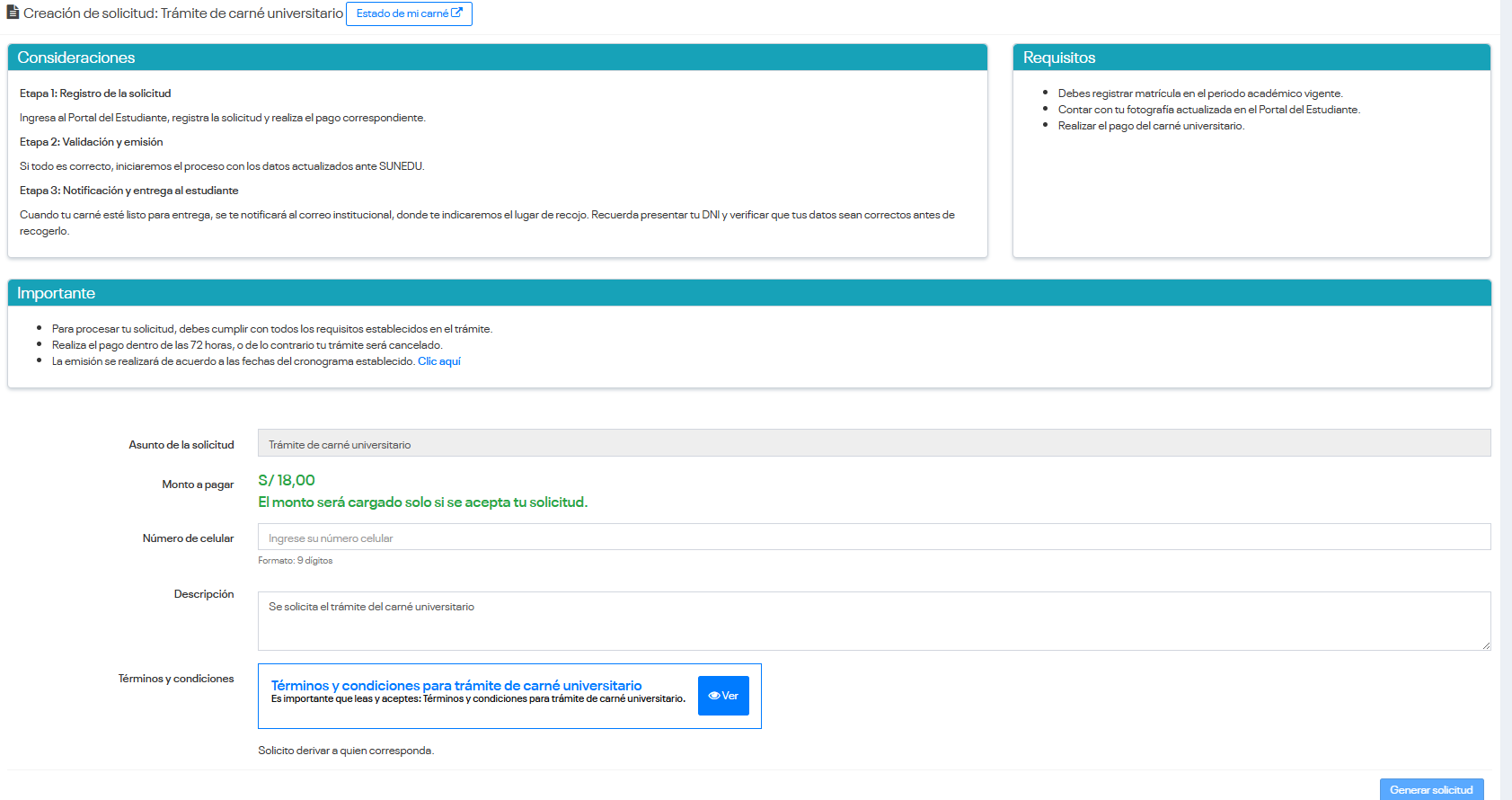Click 'Etapa 2: Validación y emisión' heading
Screen dimensions: 1512x800
92,142
